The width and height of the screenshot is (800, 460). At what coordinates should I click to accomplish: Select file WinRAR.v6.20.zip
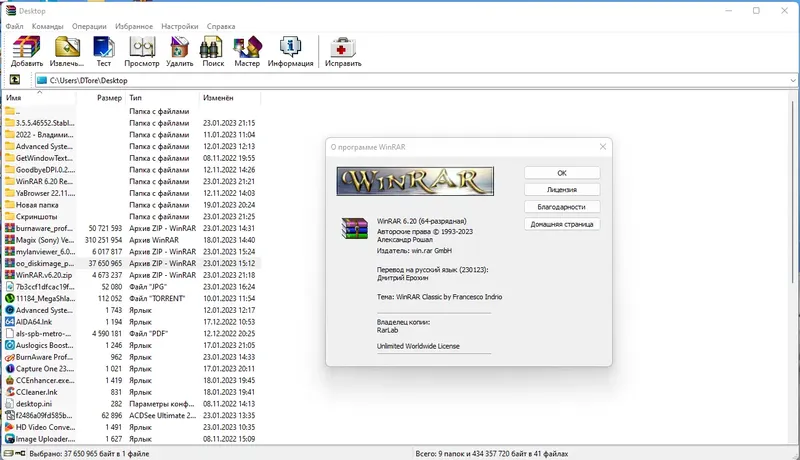coord(132,275)
